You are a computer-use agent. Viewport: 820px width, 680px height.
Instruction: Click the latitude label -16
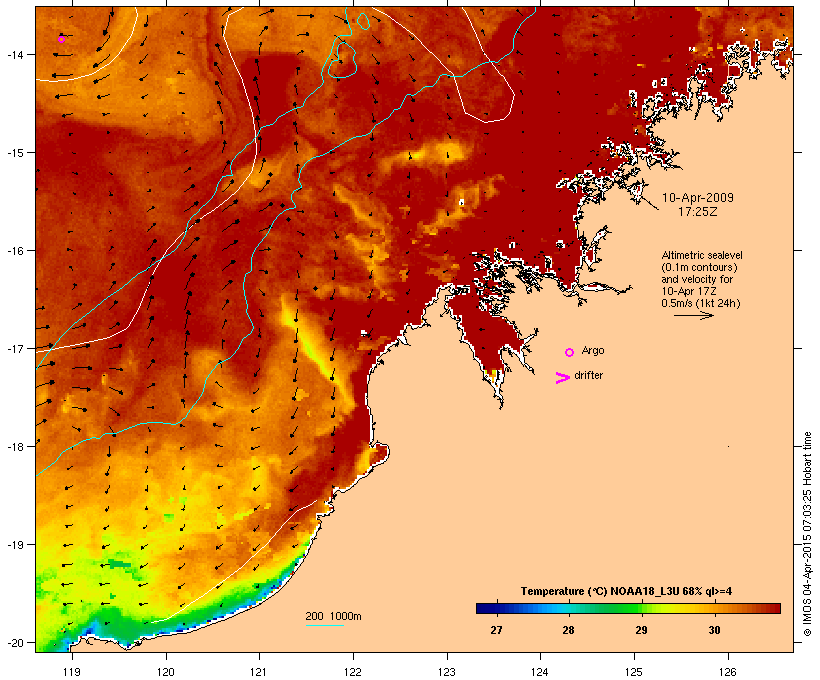coord(15,251)
